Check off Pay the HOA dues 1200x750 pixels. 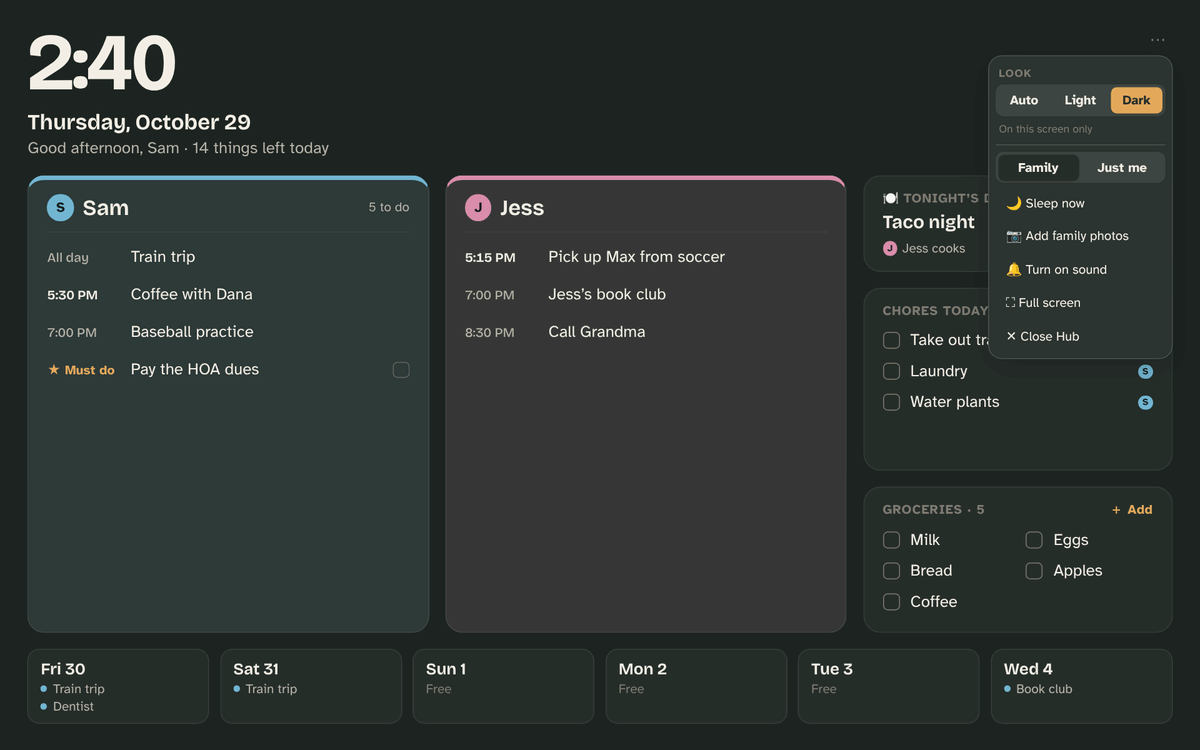click(401, 370)
